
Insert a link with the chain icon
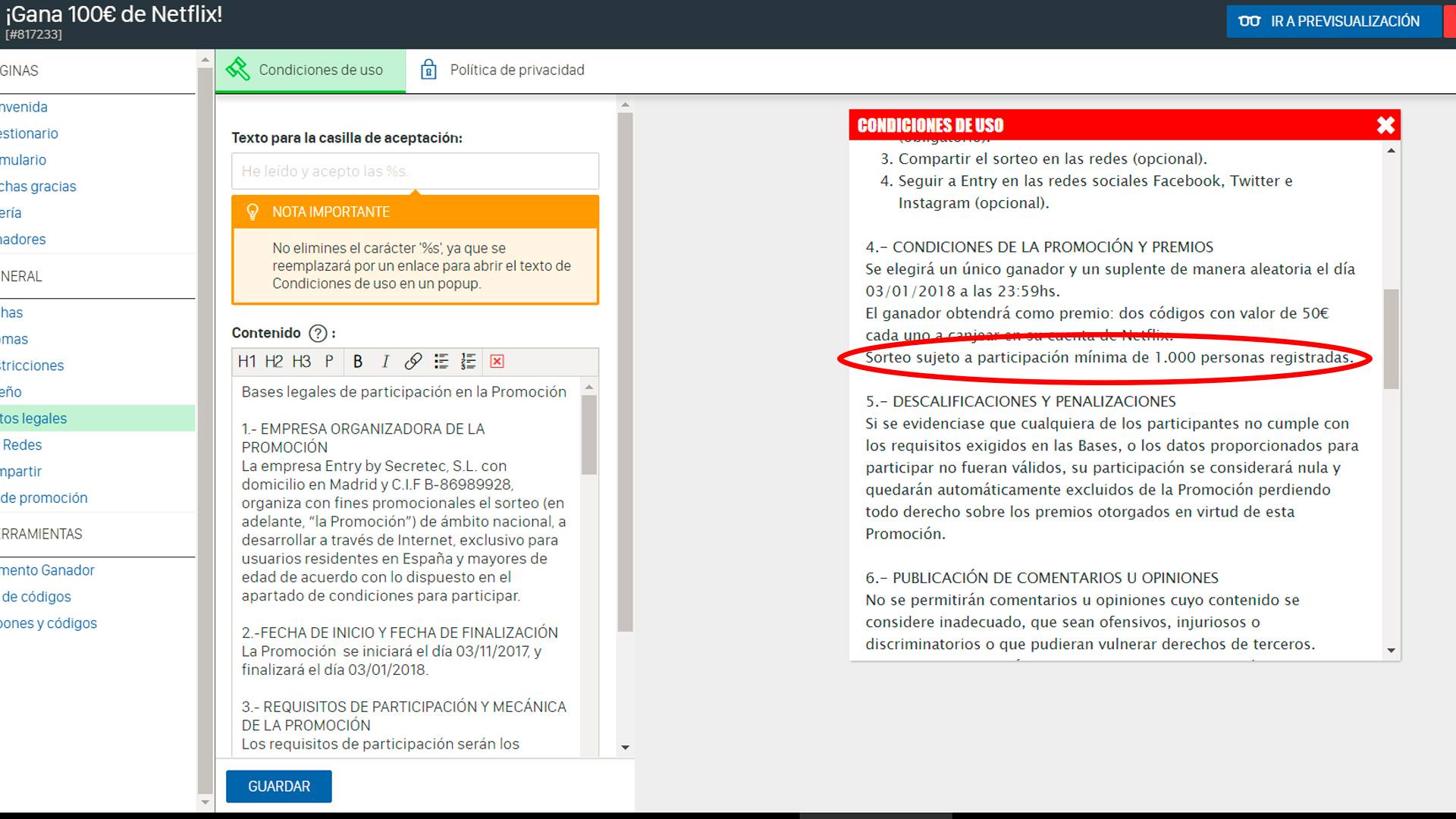pyautogui.click(x=413, y=362)
